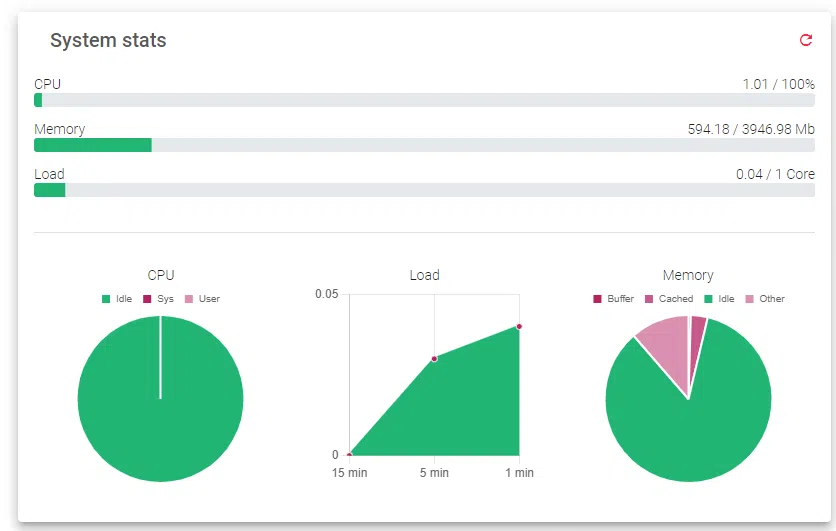Toggle the Idle legend in CPU chart
The width and height of the screenshot is (836, 531).
click(x=117, y=299)
